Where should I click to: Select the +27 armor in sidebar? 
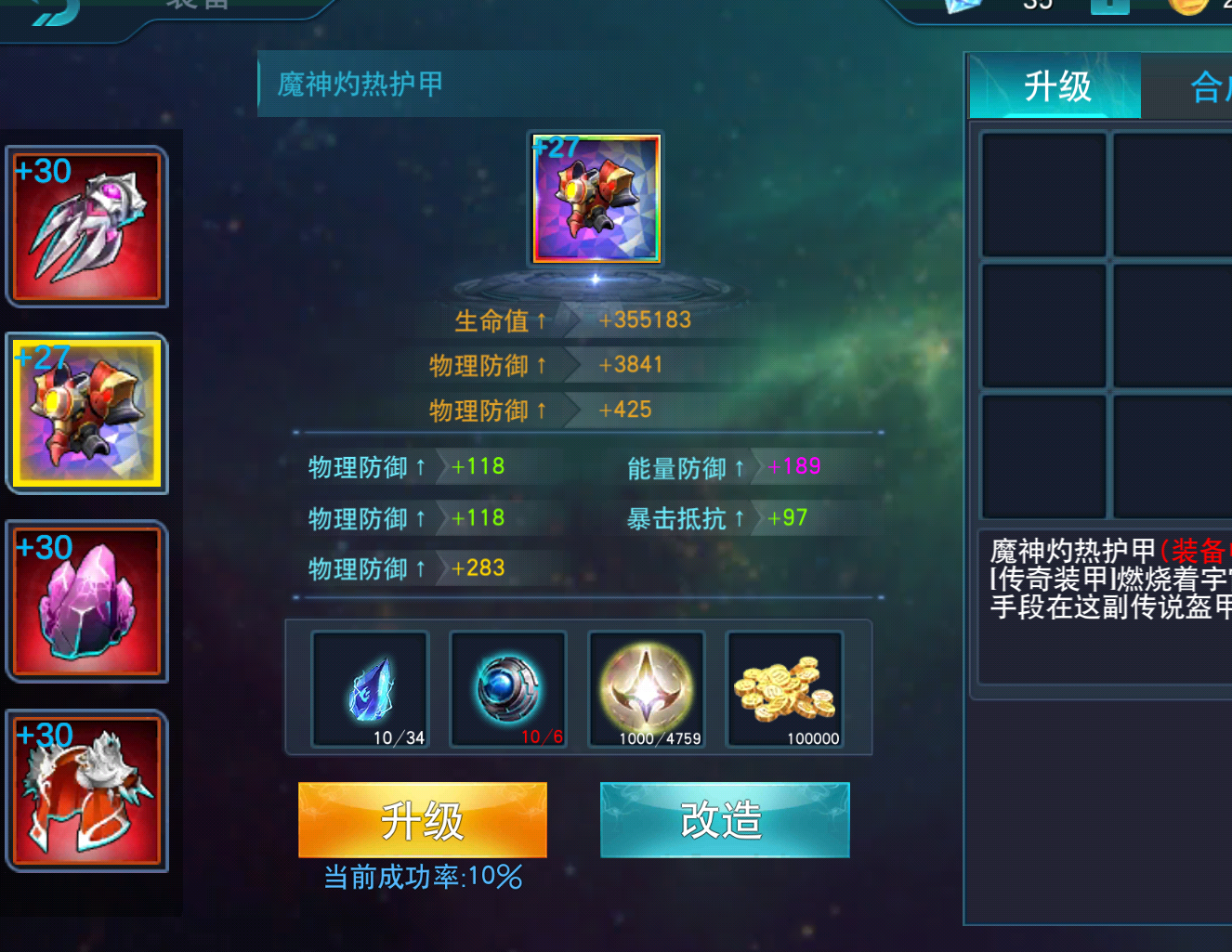87,413
